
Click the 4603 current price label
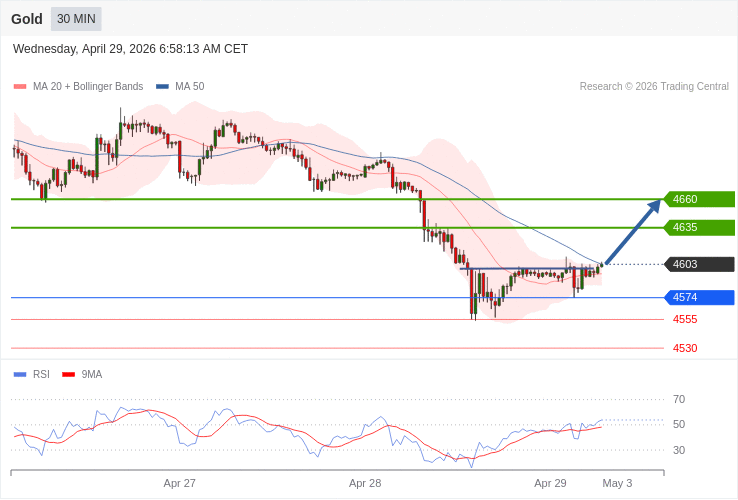(x=699, y=265)
